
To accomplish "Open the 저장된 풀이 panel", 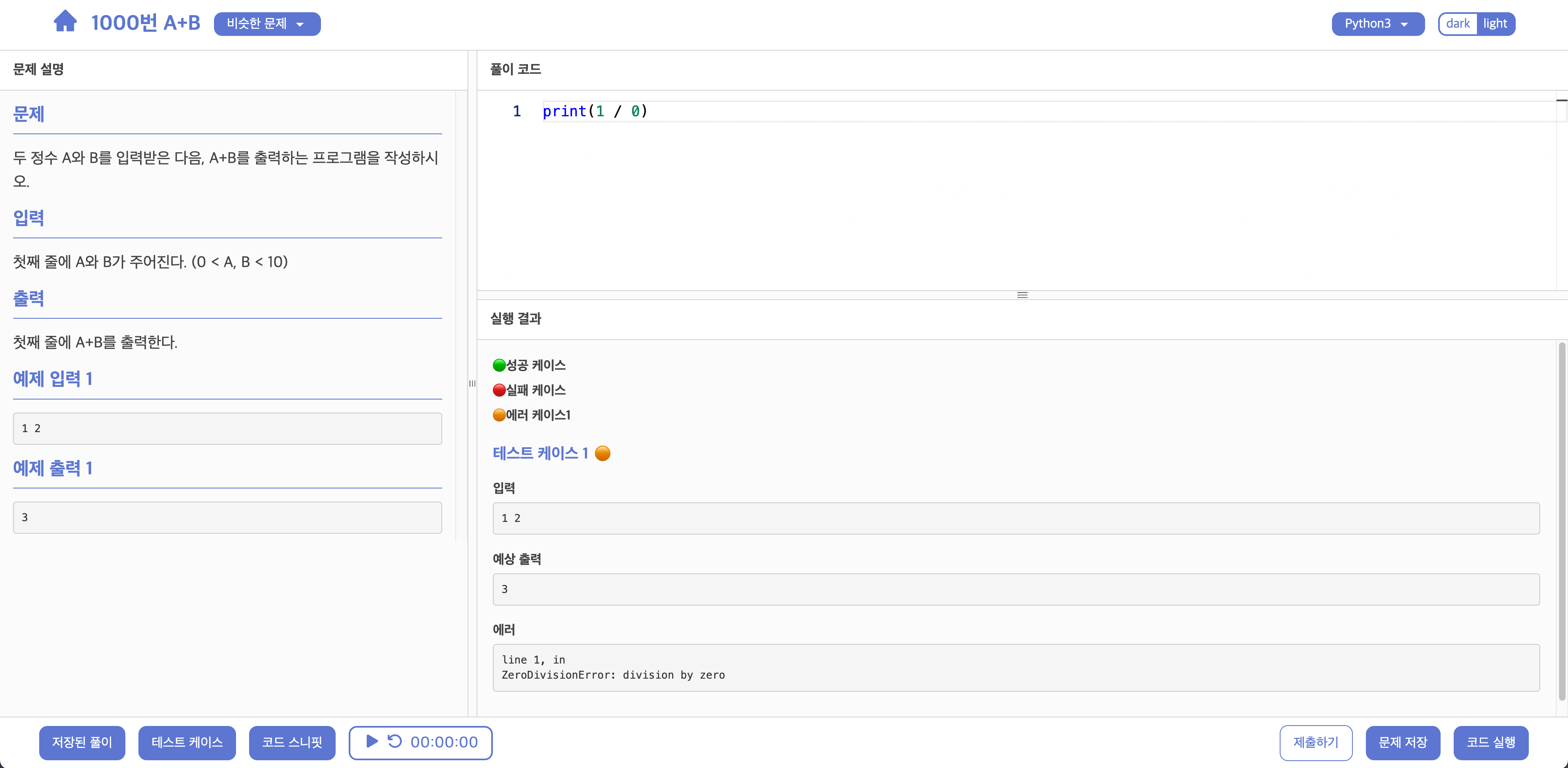I will coord(82,742).
